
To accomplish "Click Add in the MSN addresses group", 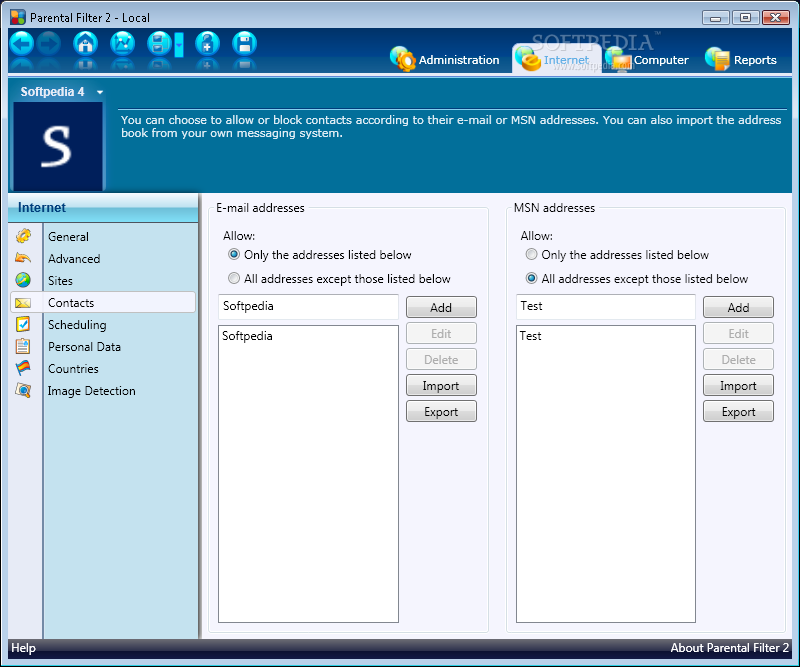I will tap(738, 307).
